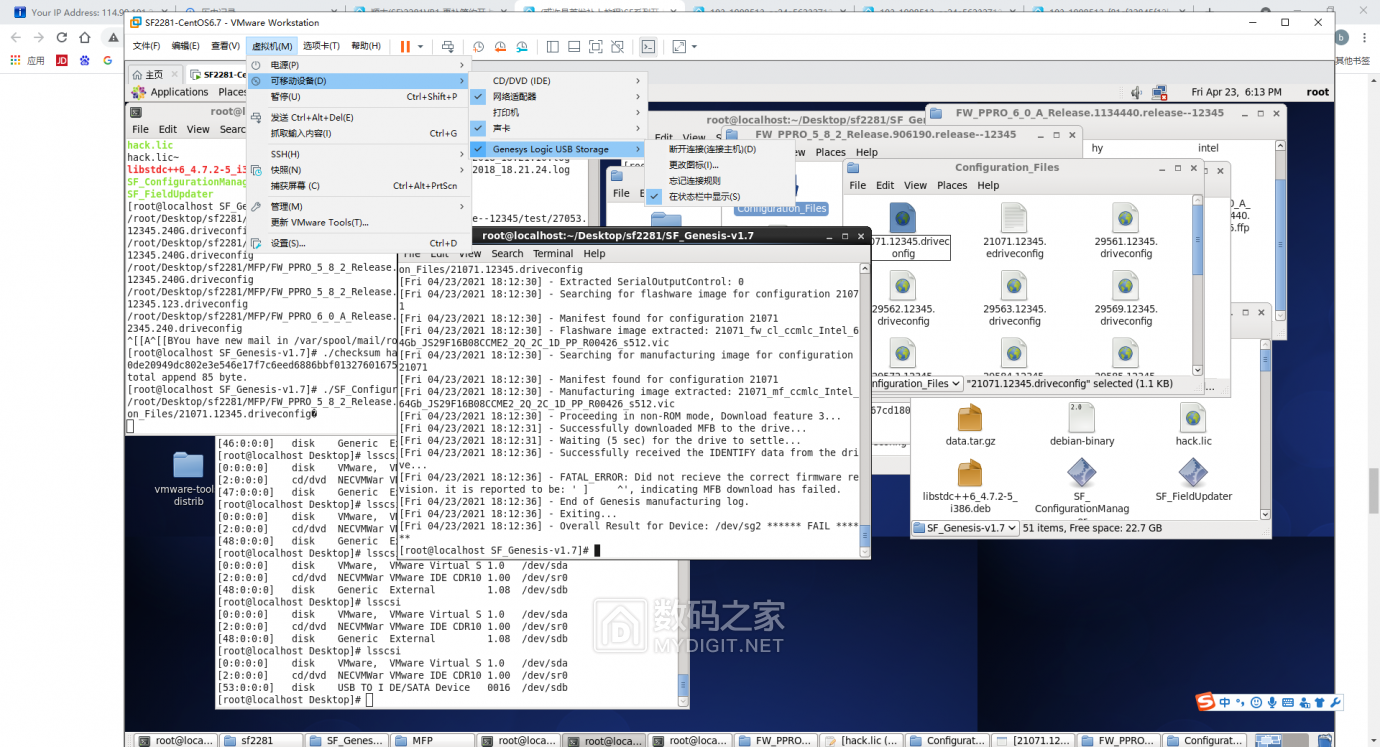Open the Applications menu in CentOS panel
Screen dimensions: 1380x747
[x=178, y=92]
